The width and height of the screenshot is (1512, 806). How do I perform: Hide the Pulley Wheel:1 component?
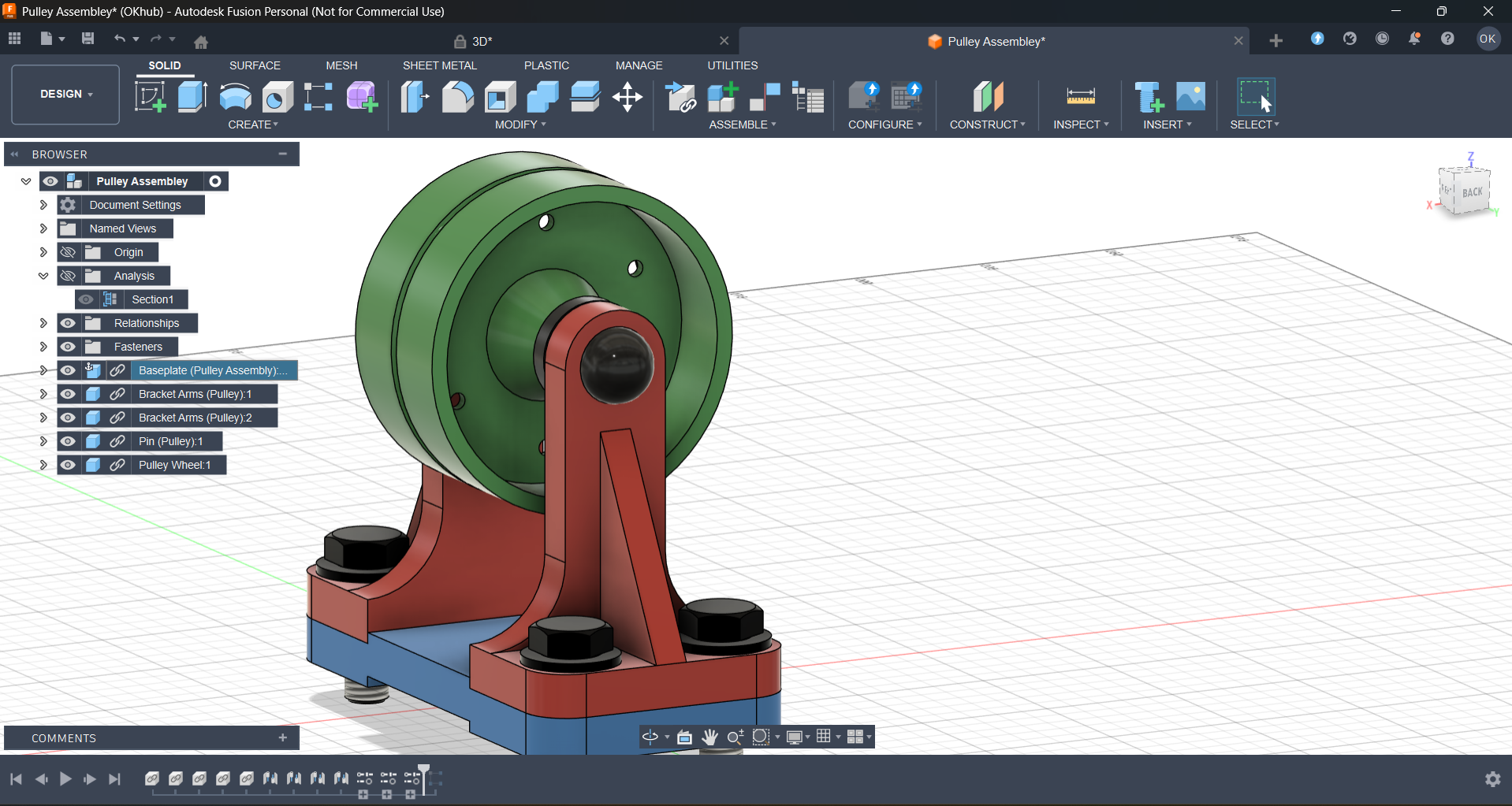click(x=69, y=465)
